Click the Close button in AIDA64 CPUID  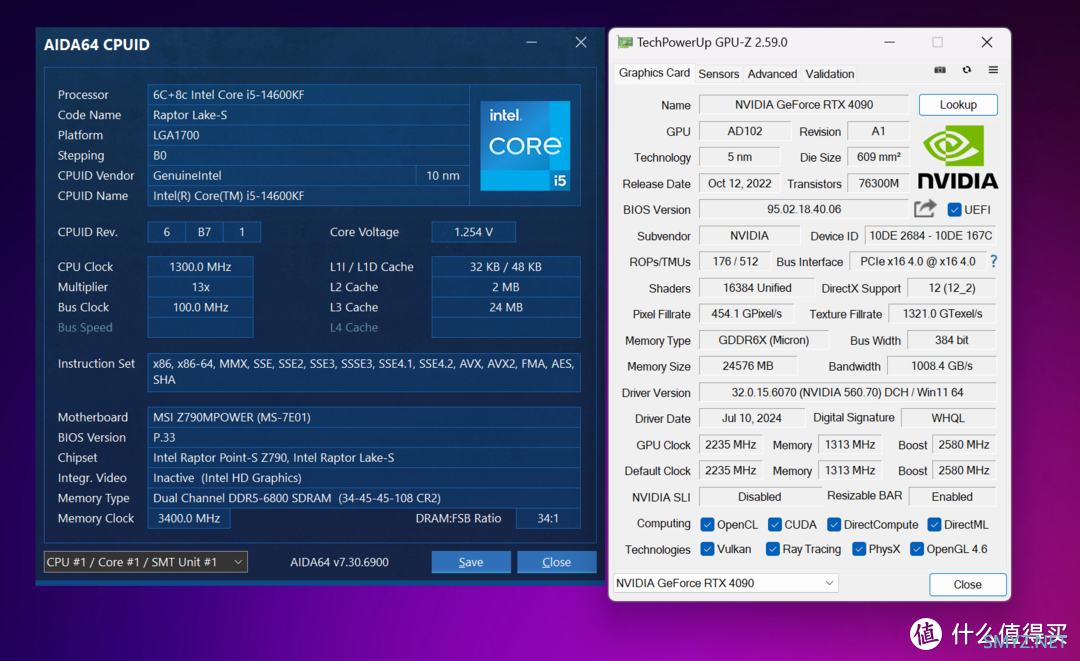pos(557,562)
